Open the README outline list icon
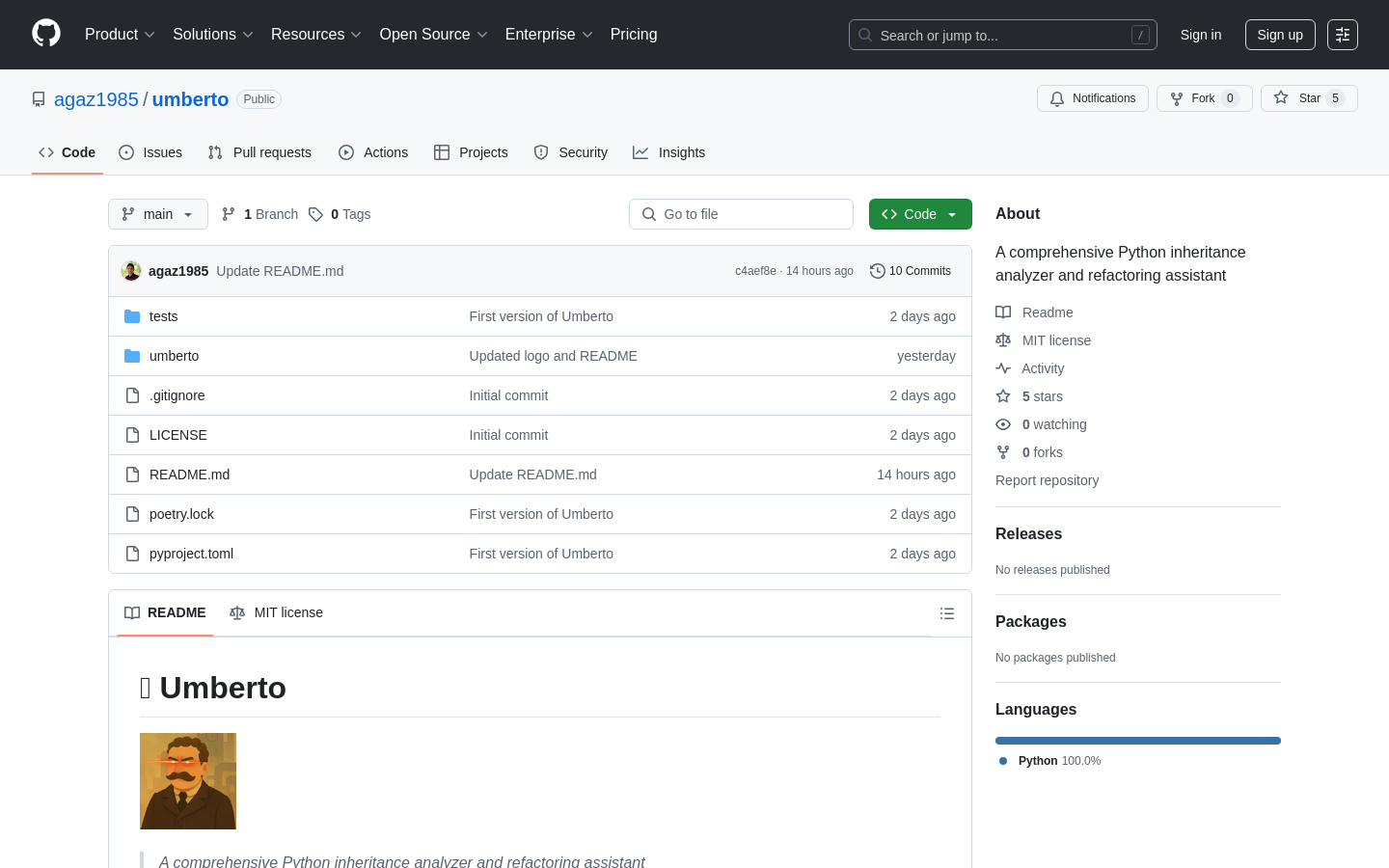This screenshot has height=868, width=1389. (947, 613)
